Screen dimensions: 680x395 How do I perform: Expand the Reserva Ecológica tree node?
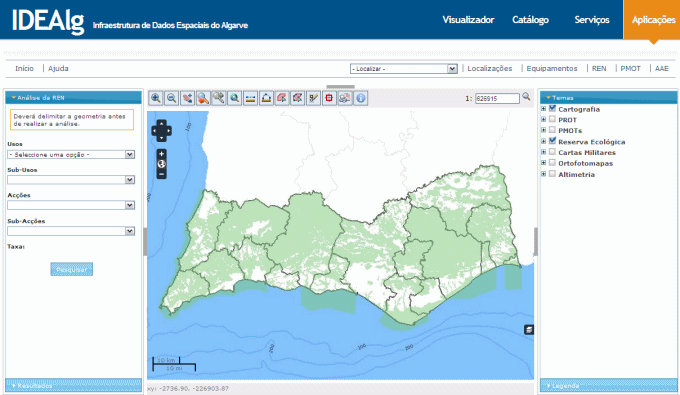coord(543,141)
